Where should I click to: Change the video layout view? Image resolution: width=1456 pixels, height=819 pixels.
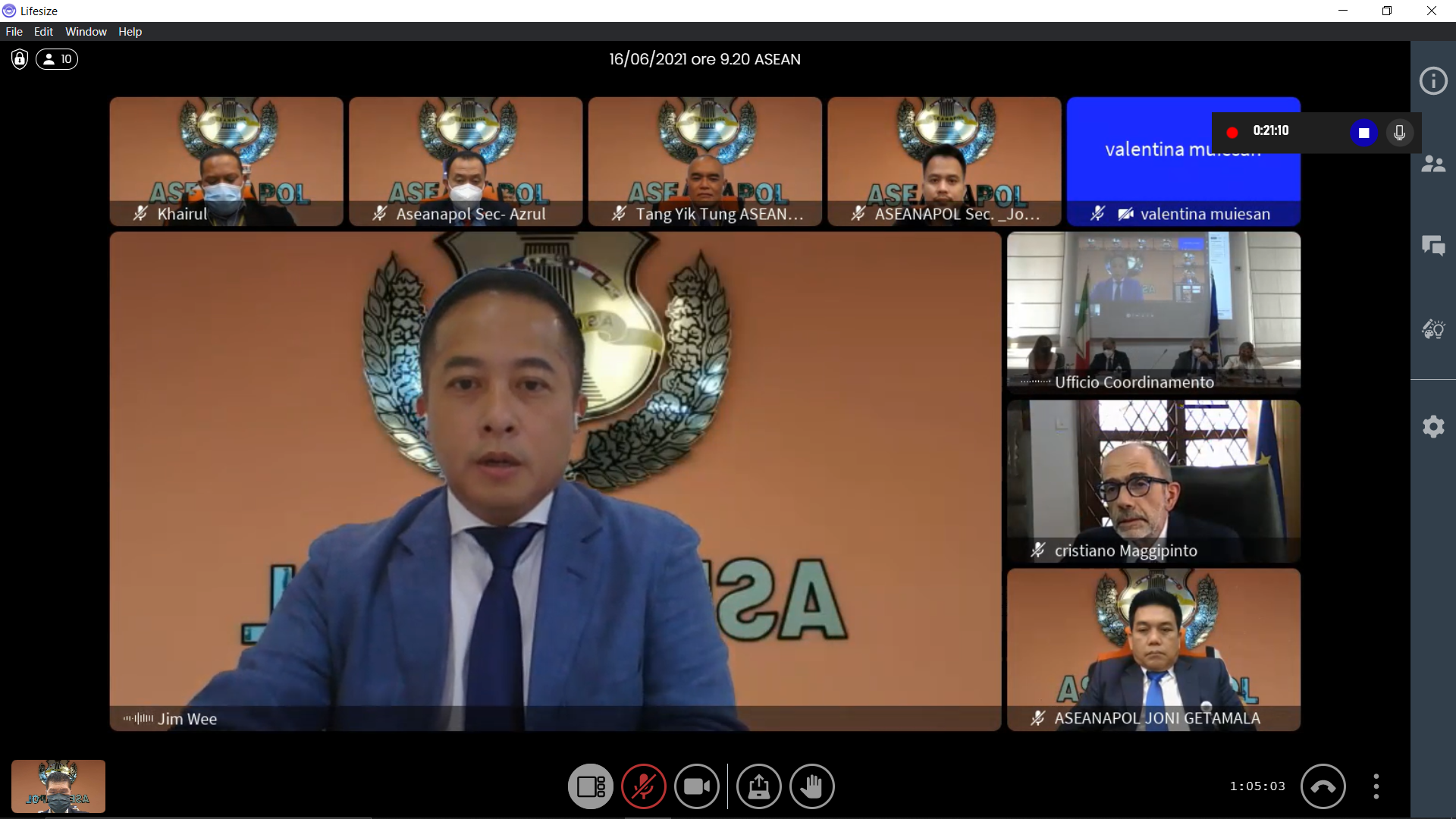click(x=591, y=786)
